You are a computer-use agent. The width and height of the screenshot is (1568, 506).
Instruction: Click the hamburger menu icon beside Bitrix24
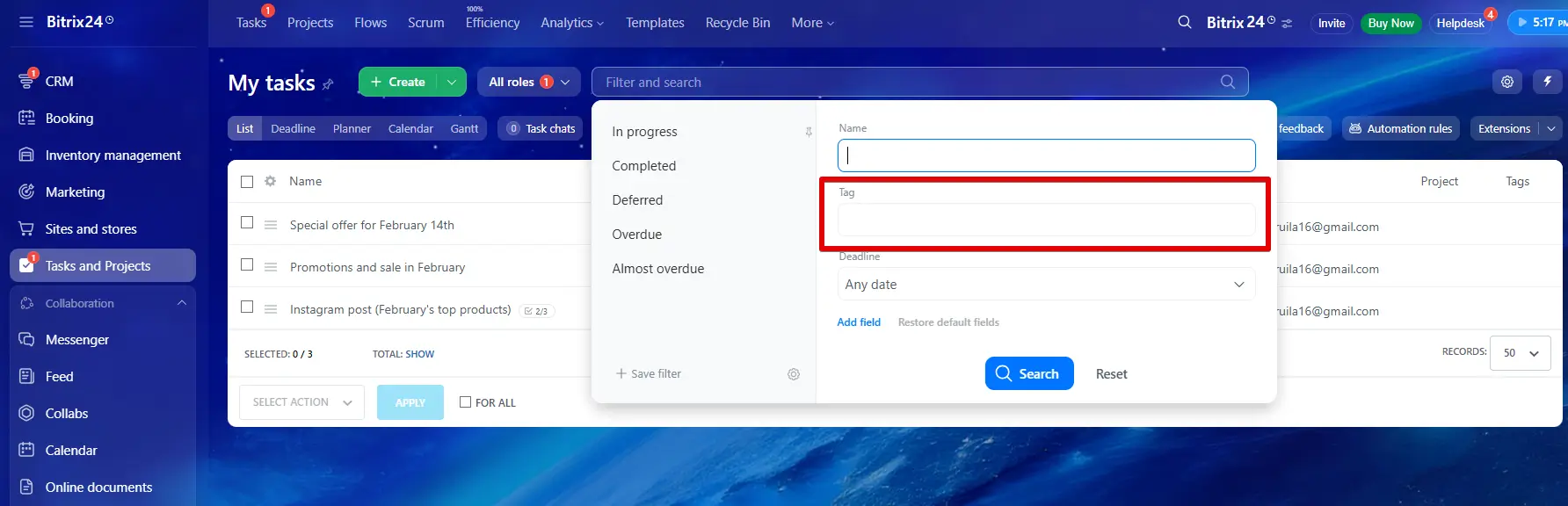click(x=26, y=22)
